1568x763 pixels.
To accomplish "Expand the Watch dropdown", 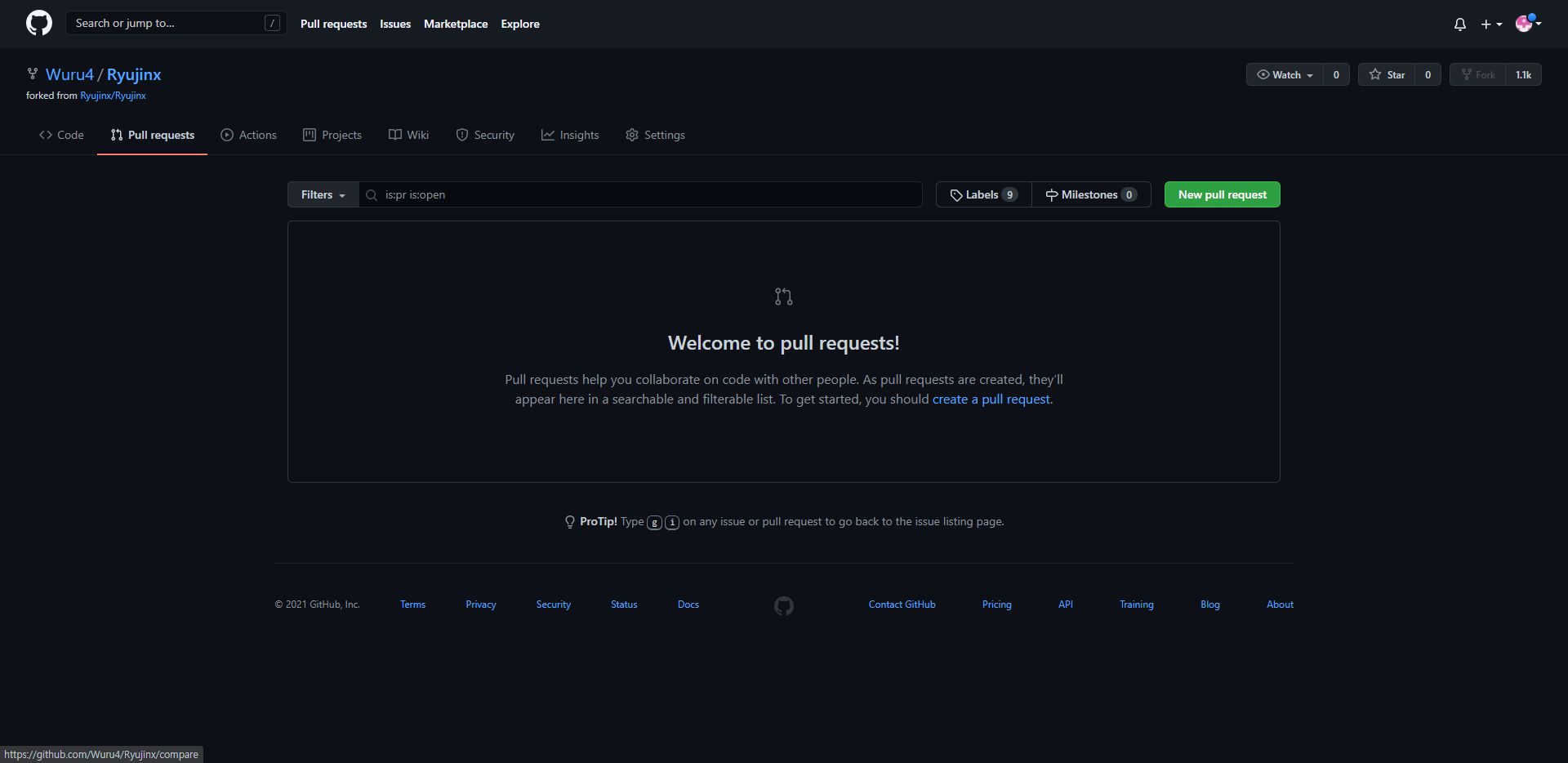I will tap(1285, 74).
